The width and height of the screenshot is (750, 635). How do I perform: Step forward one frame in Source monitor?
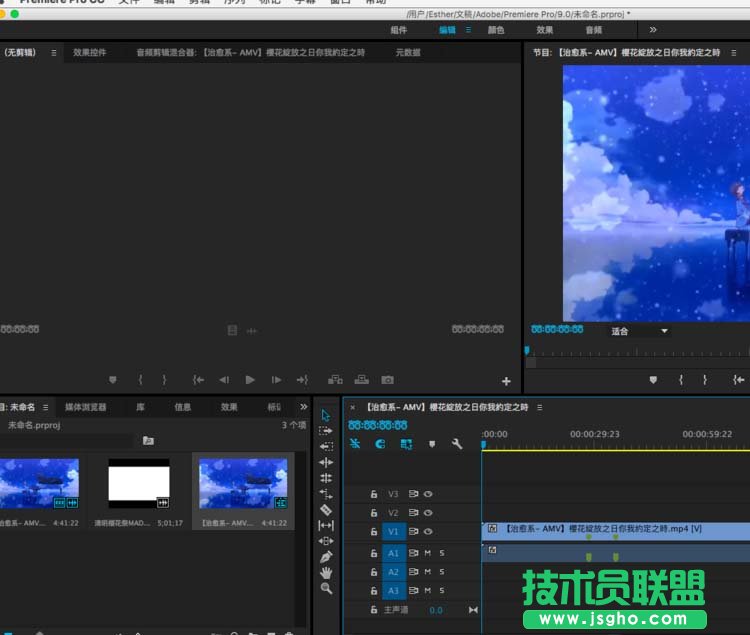click(276, 380)
